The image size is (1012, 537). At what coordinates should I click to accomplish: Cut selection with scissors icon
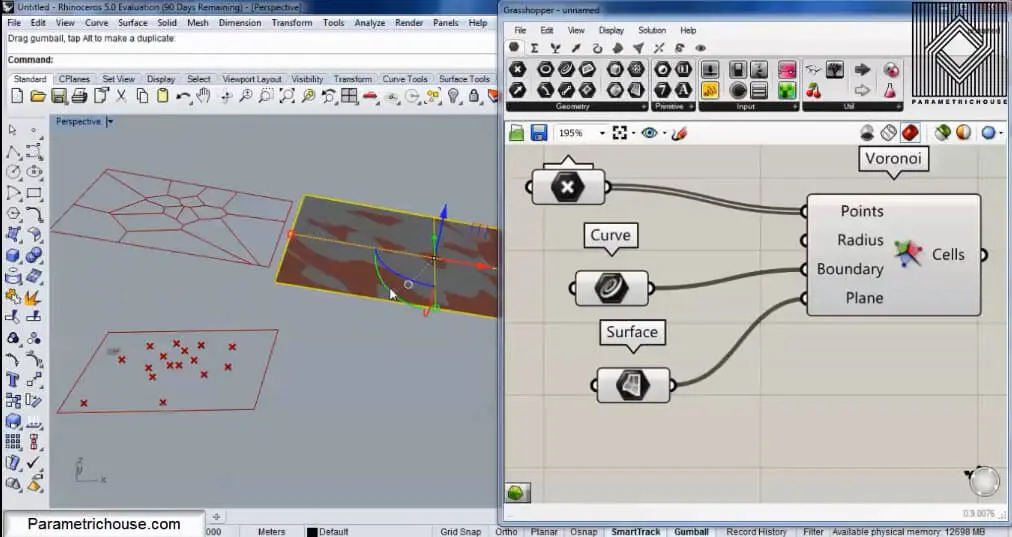point(121,96)
